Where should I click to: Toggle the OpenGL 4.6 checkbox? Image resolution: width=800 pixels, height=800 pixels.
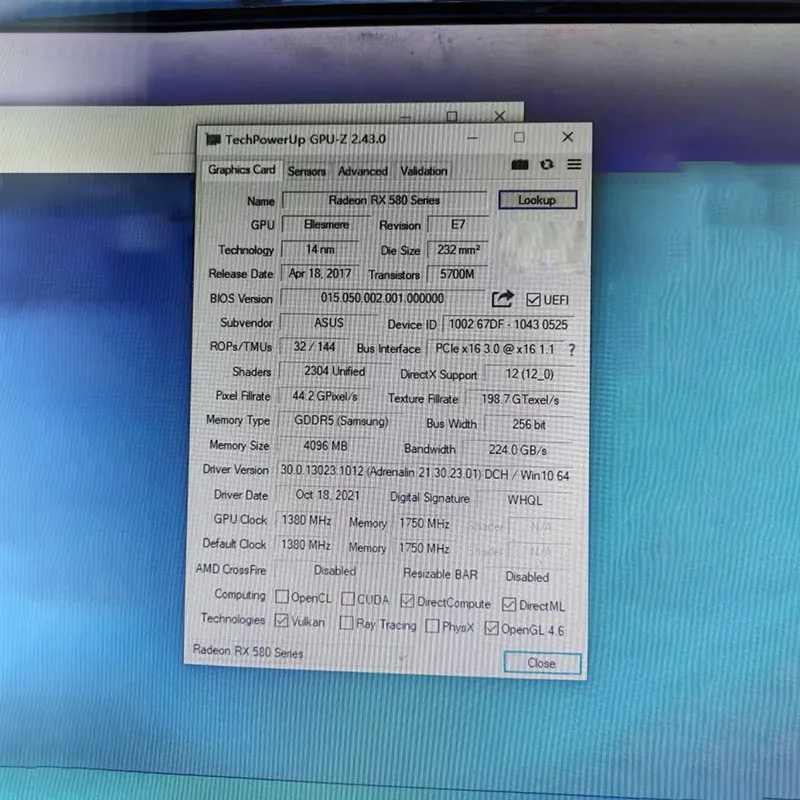point(491,628)
